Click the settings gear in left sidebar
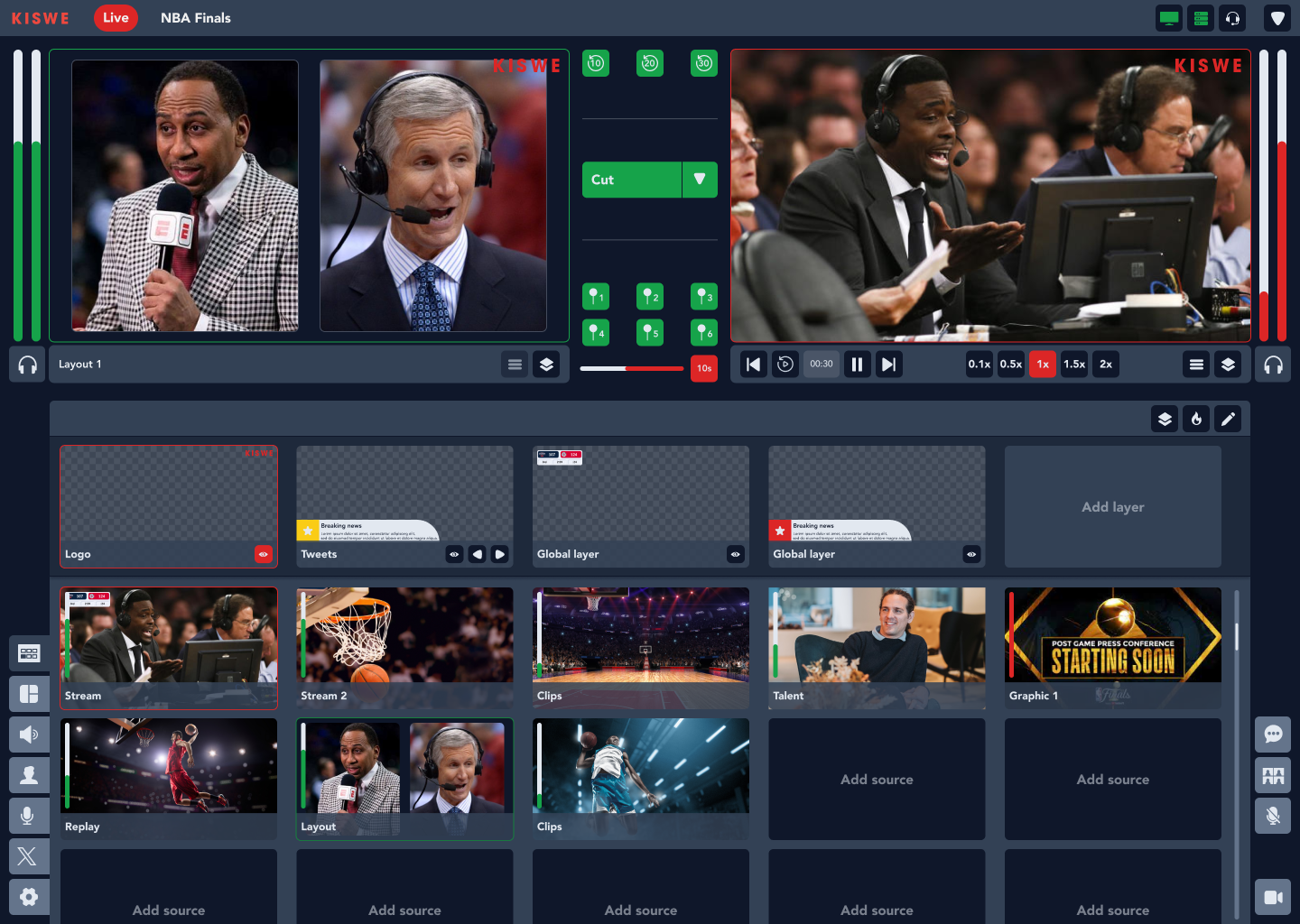Viewport: 1300px width, 924px height. click(29, 896)
